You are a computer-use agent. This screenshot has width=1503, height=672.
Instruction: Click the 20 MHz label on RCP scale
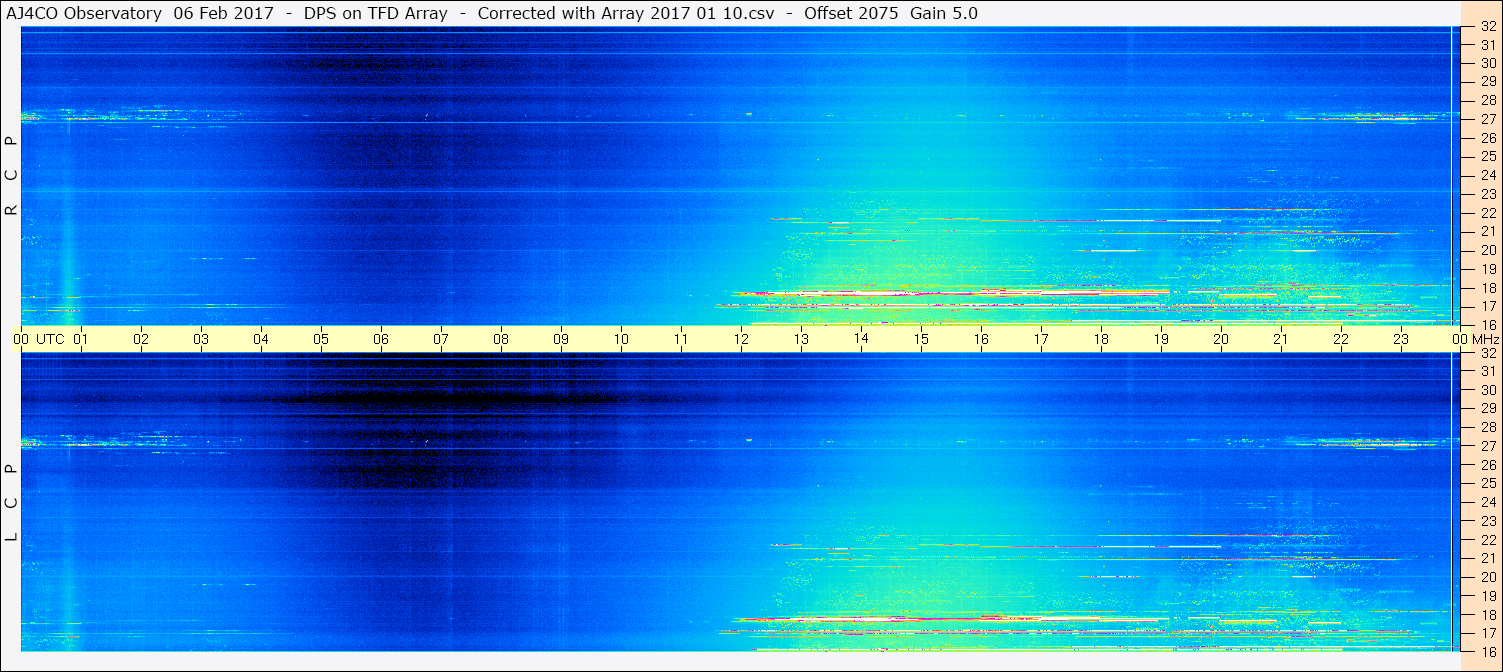(1488, 250)
